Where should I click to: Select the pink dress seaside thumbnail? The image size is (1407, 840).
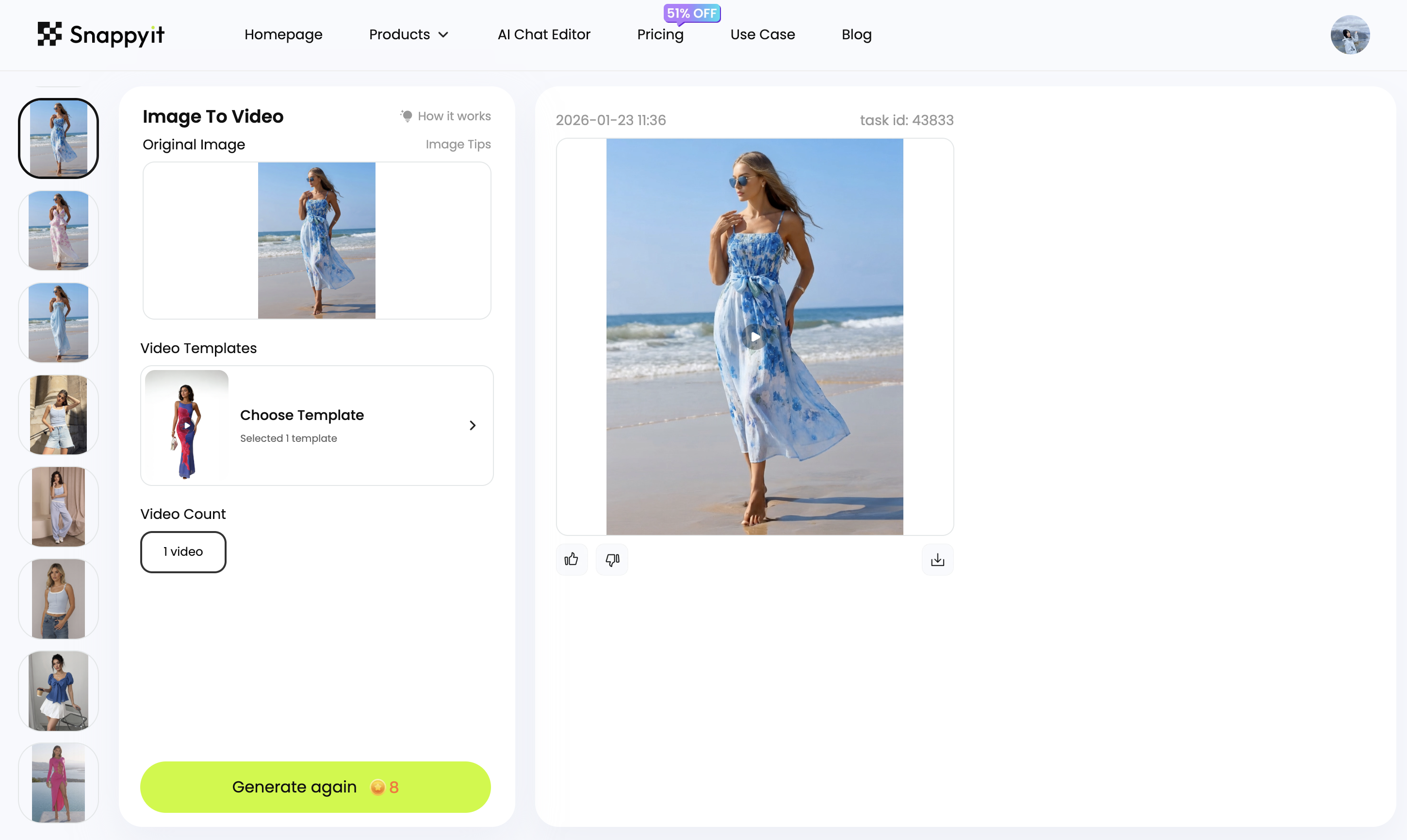[58, 783]
